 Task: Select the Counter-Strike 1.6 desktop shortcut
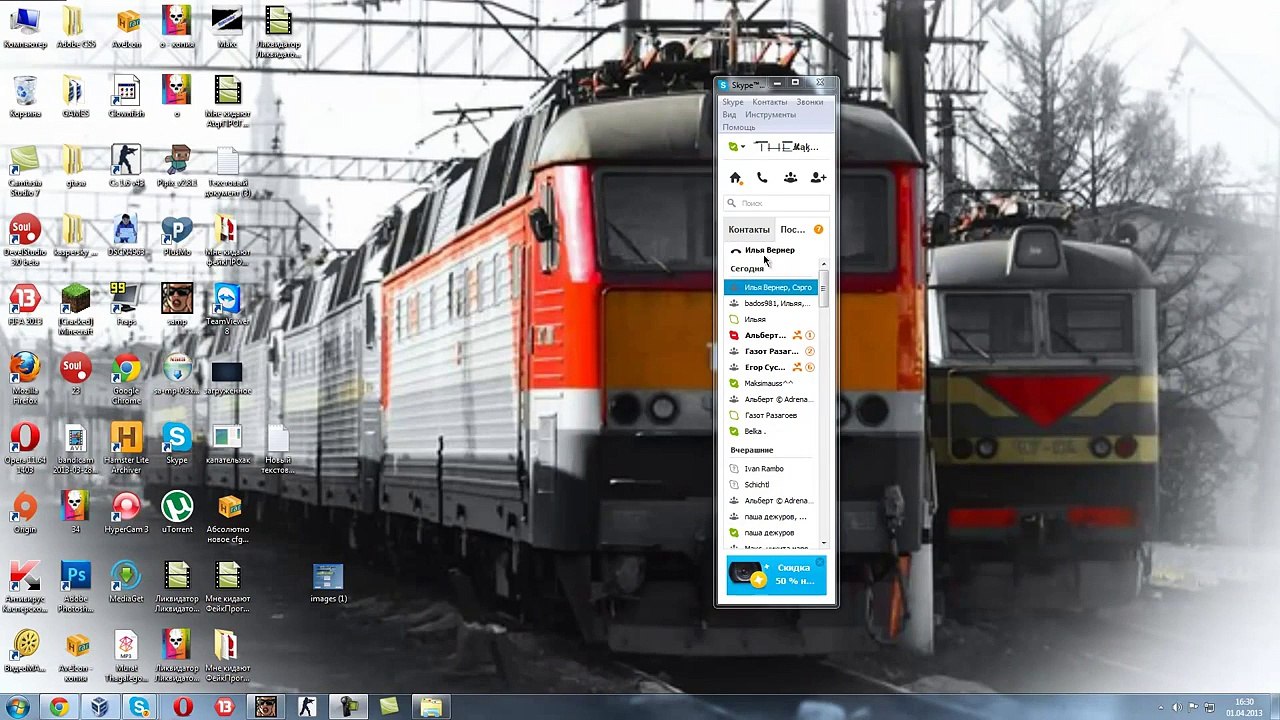point(126,166)
